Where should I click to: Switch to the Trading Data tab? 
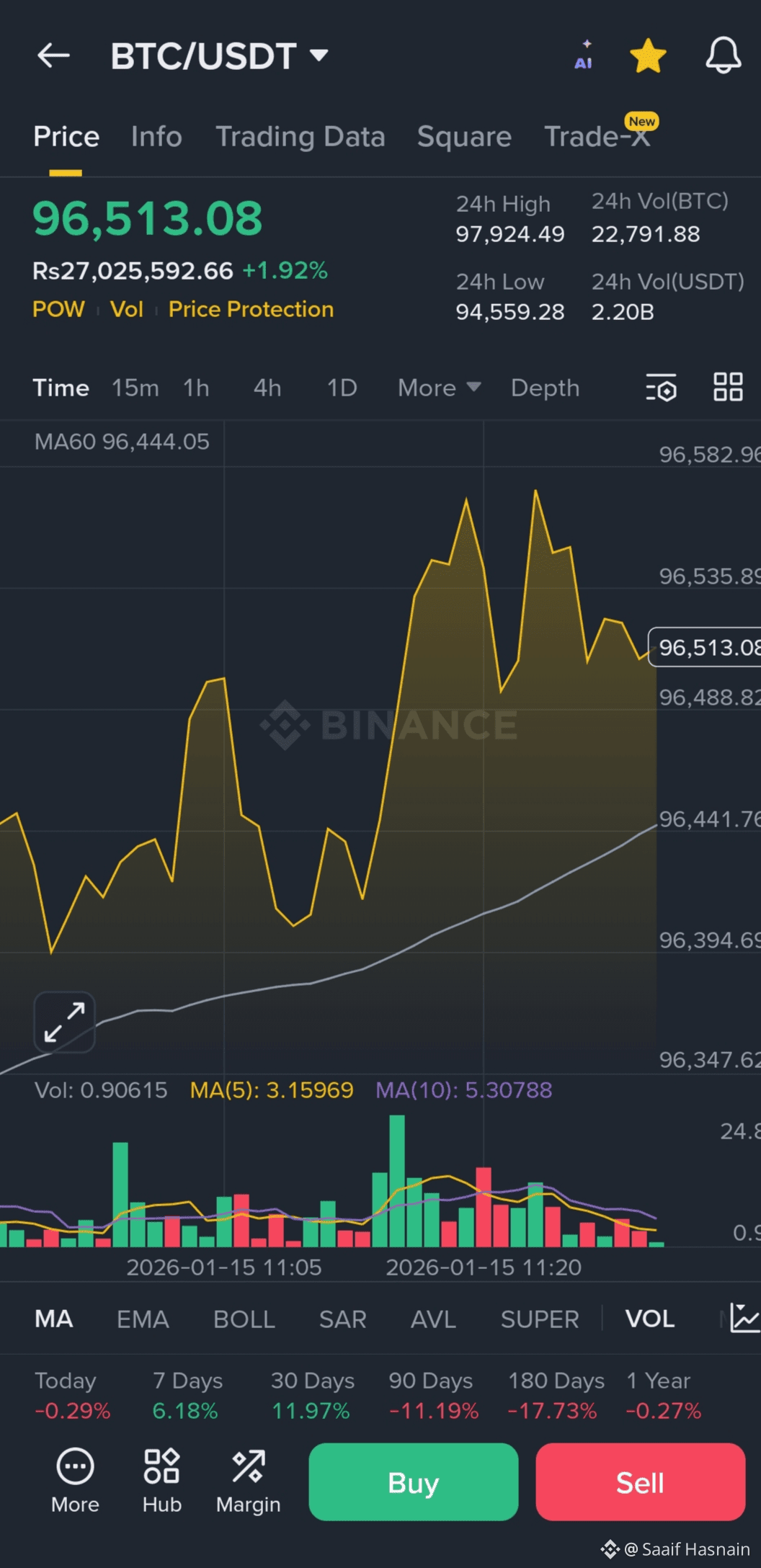pyautogui.click(x=301, y=137)
